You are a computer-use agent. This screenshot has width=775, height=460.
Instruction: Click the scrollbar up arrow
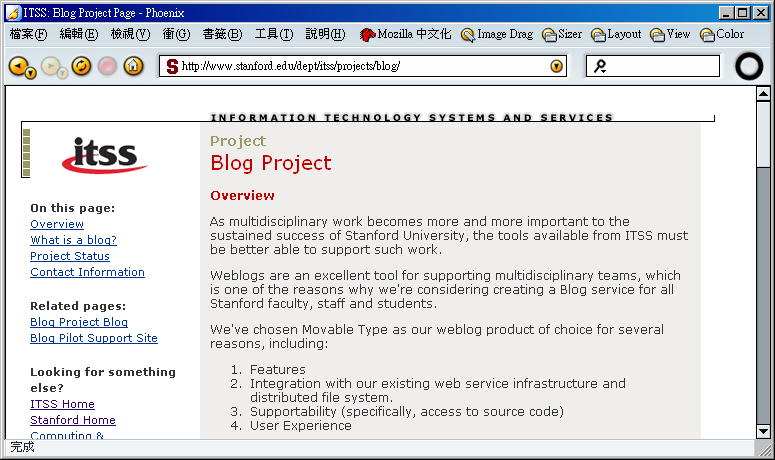coord(763,93)
